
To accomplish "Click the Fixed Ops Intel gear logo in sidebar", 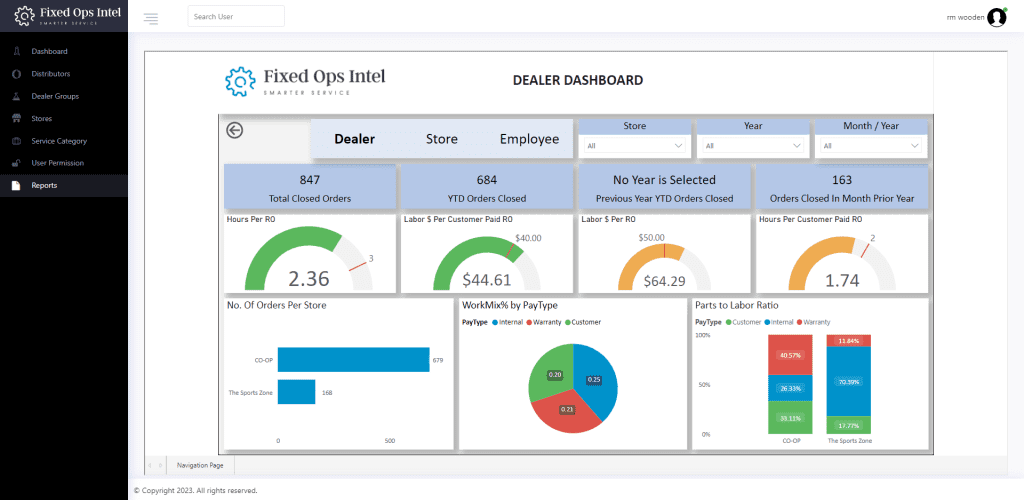I will [24, 16].
